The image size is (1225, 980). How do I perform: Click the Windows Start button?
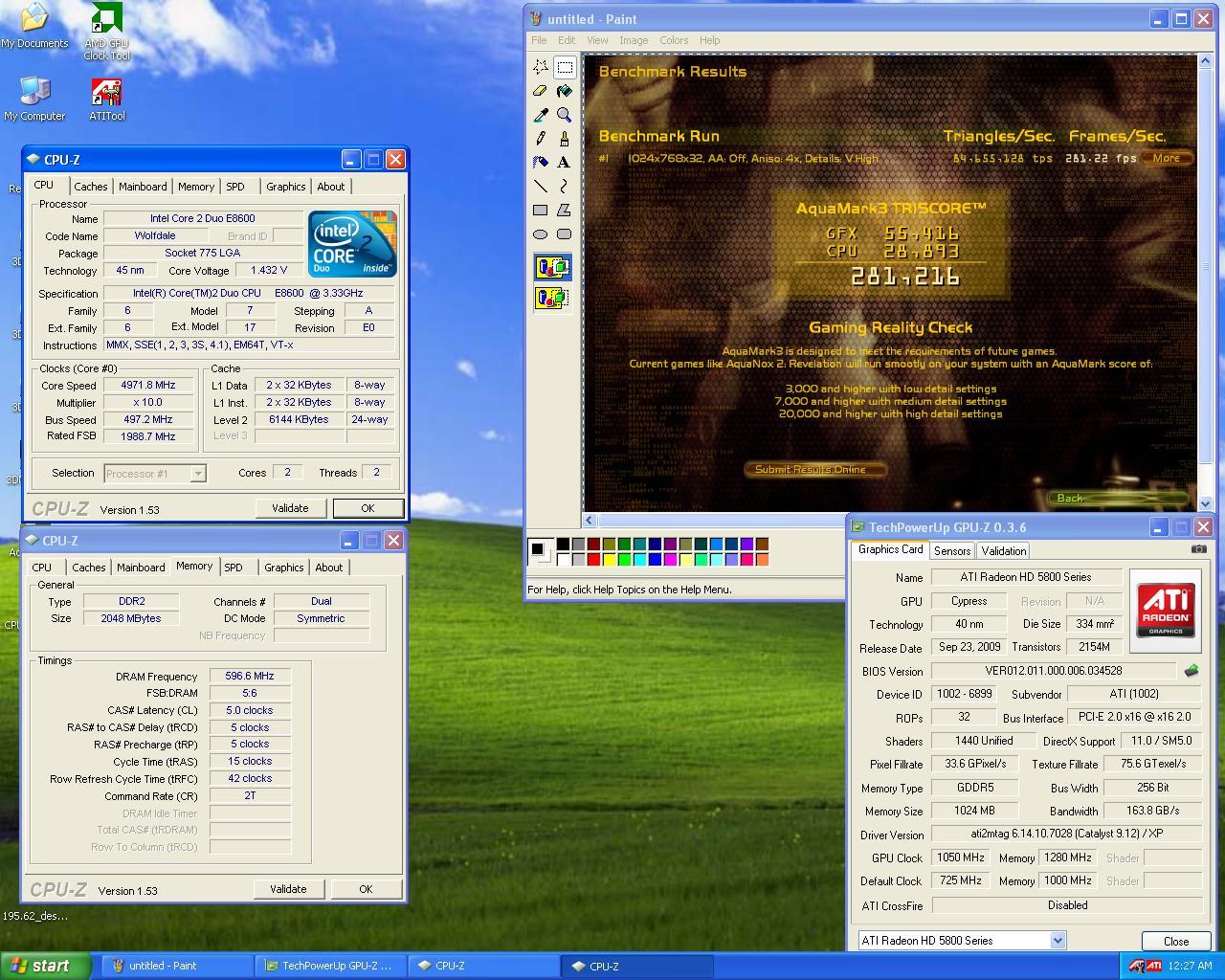pyautogui.click(x=45, y=966)
